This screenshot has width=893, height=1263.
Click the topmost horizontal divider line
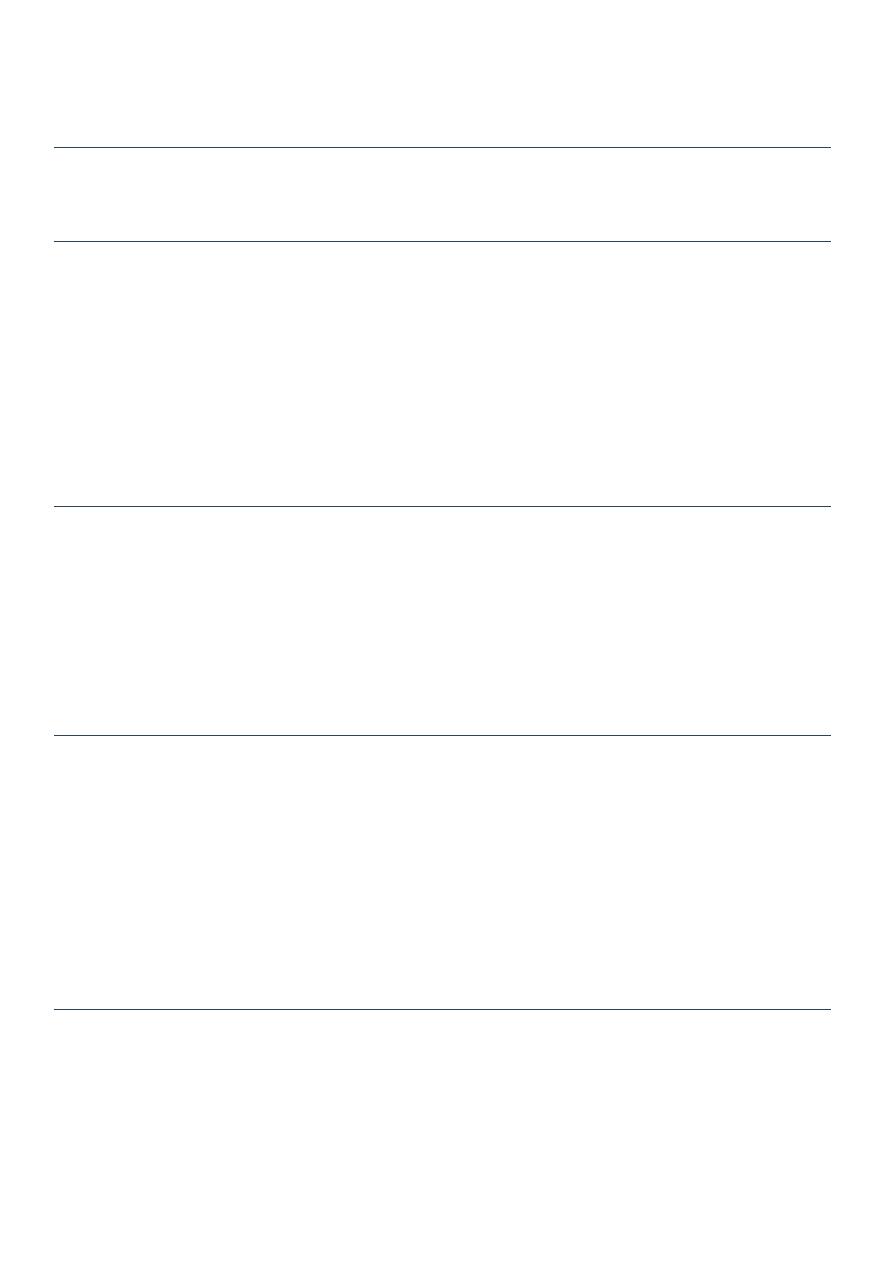tap(442, 148)
